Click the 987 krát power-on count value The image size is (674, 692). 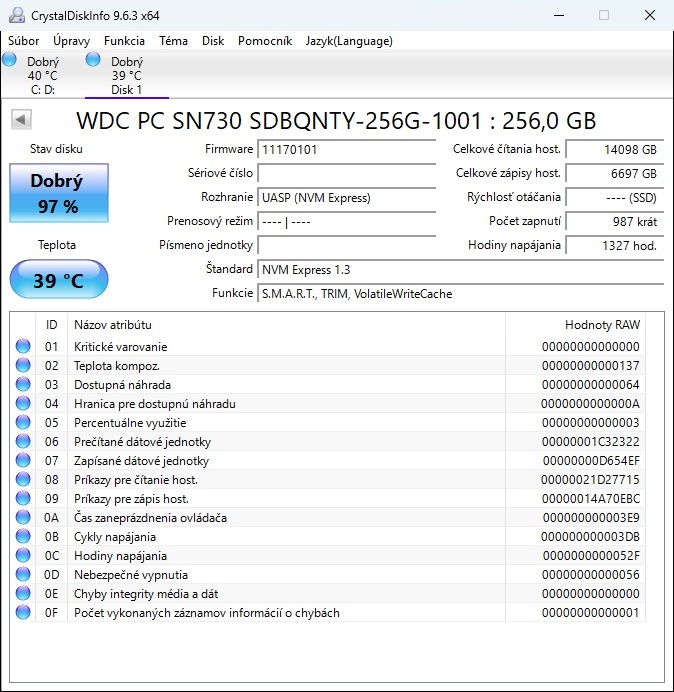coord(614,222)
